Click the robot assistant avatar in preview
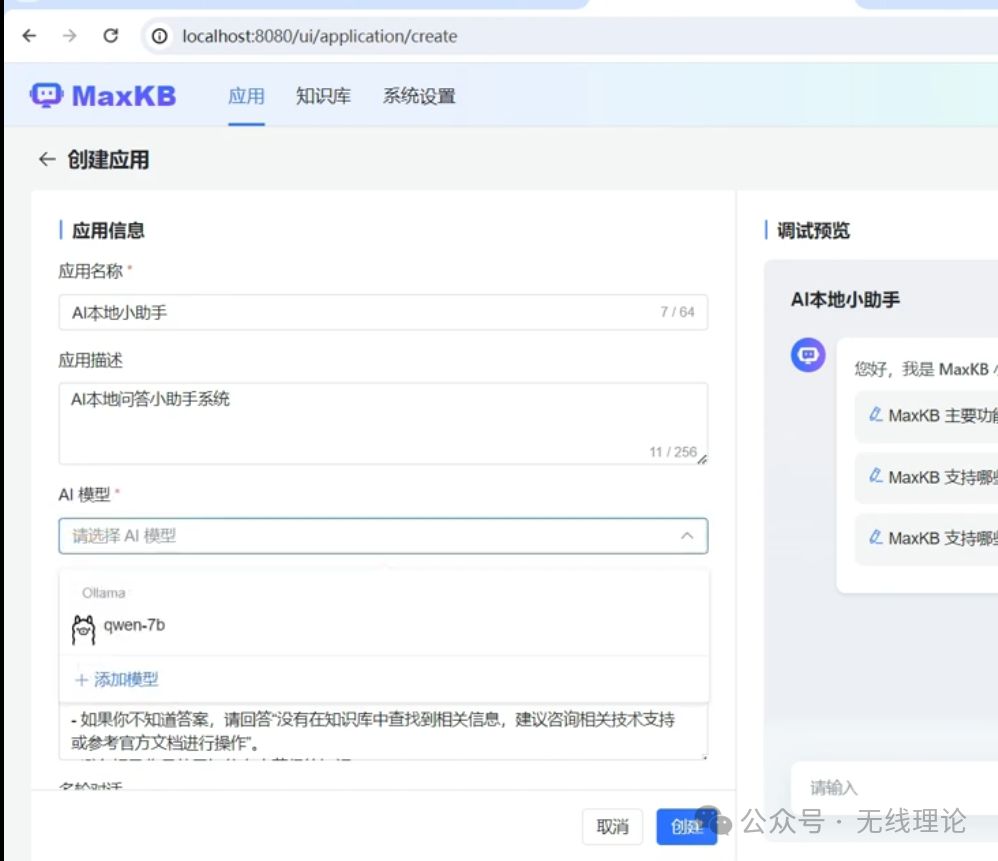The width and height of the screenshot is (998, 861). 807,355
